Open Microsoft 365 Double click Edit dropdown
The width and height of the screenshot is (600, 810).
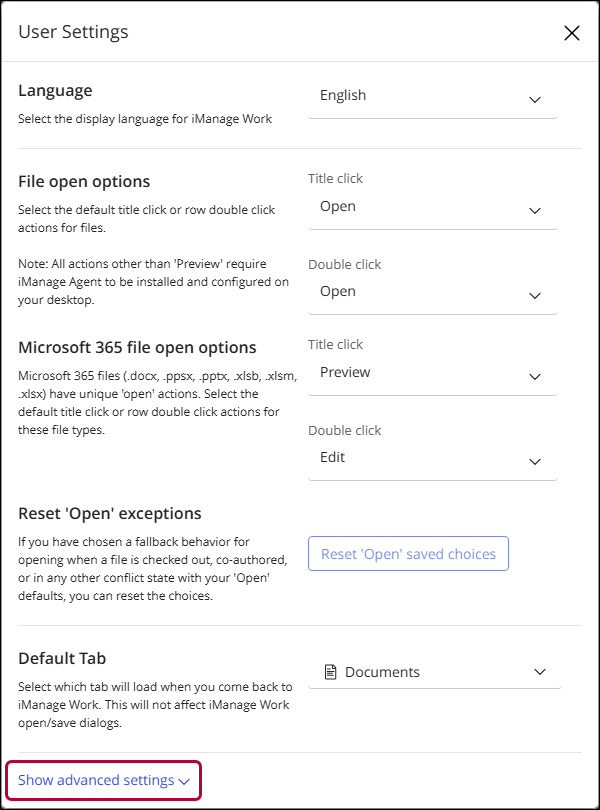pos(433,459)
